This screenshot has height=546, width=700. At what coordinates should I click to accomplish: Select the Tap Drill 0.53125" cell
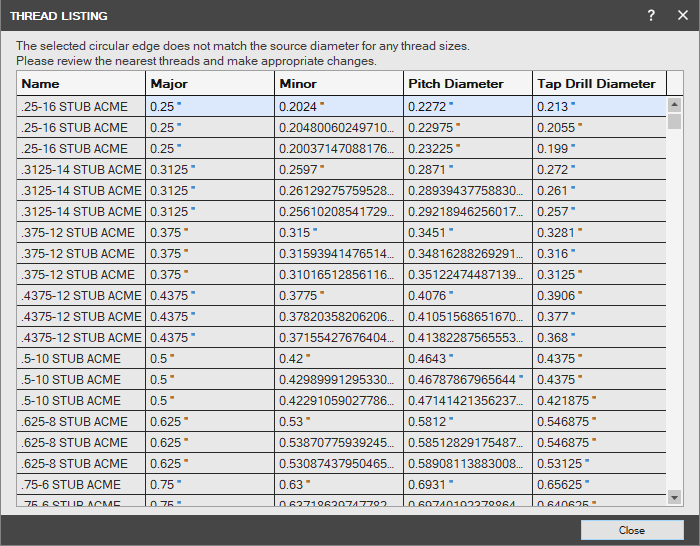pos(600,463)
